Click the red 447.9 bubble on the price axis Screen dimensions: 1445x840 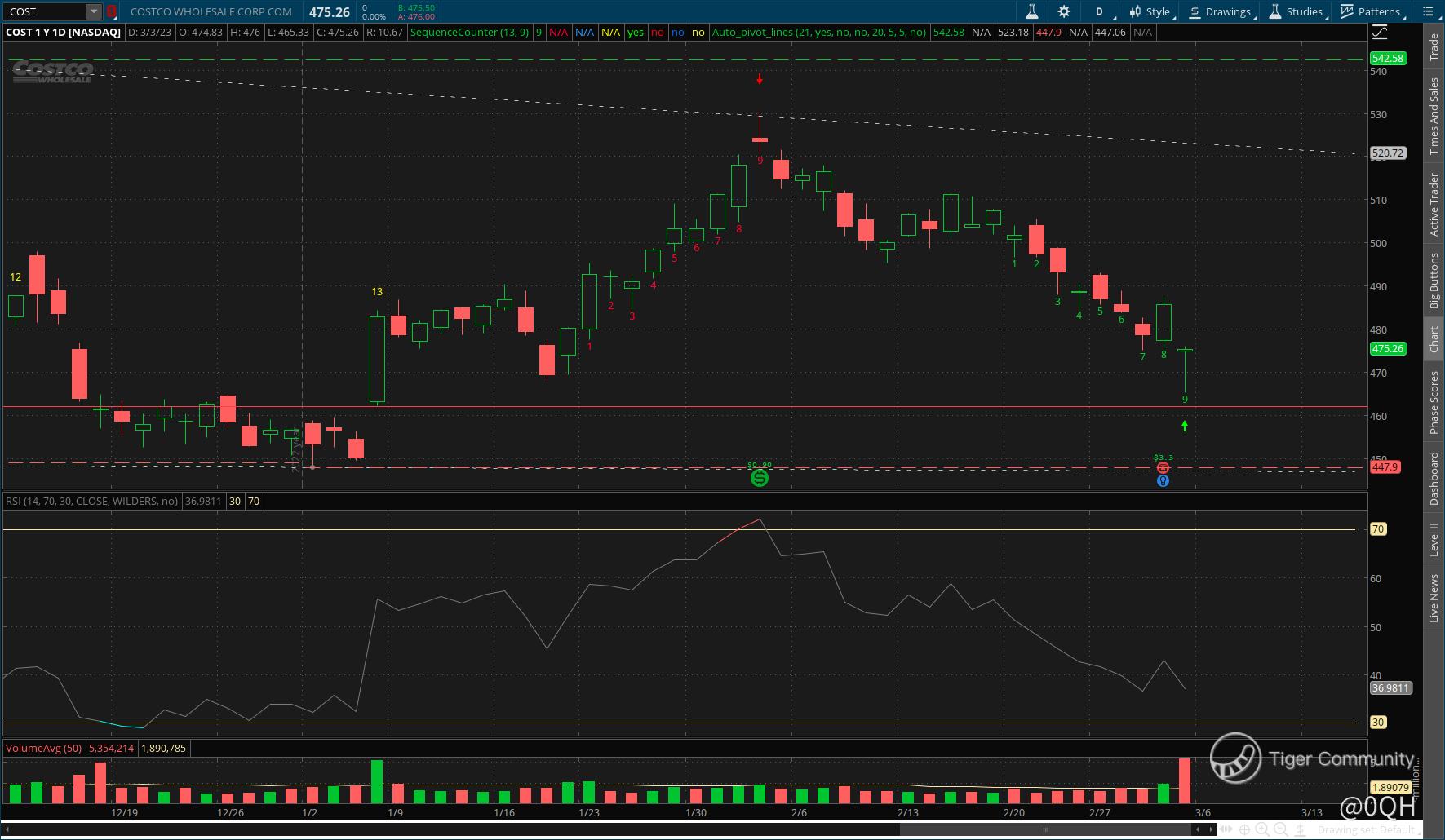click(x=1385, y=467)
